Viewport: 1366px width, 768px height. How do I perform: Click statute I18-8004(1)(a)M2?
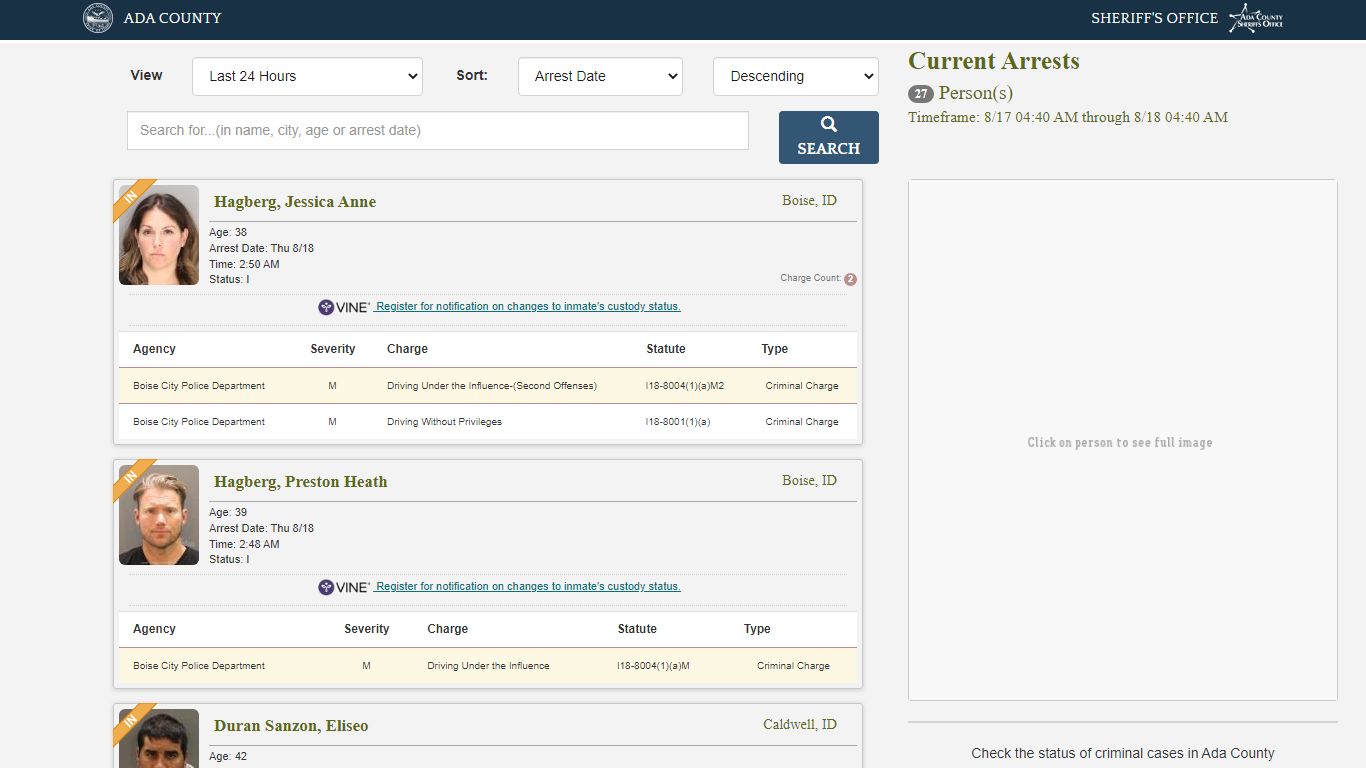[x=685, y=386]
